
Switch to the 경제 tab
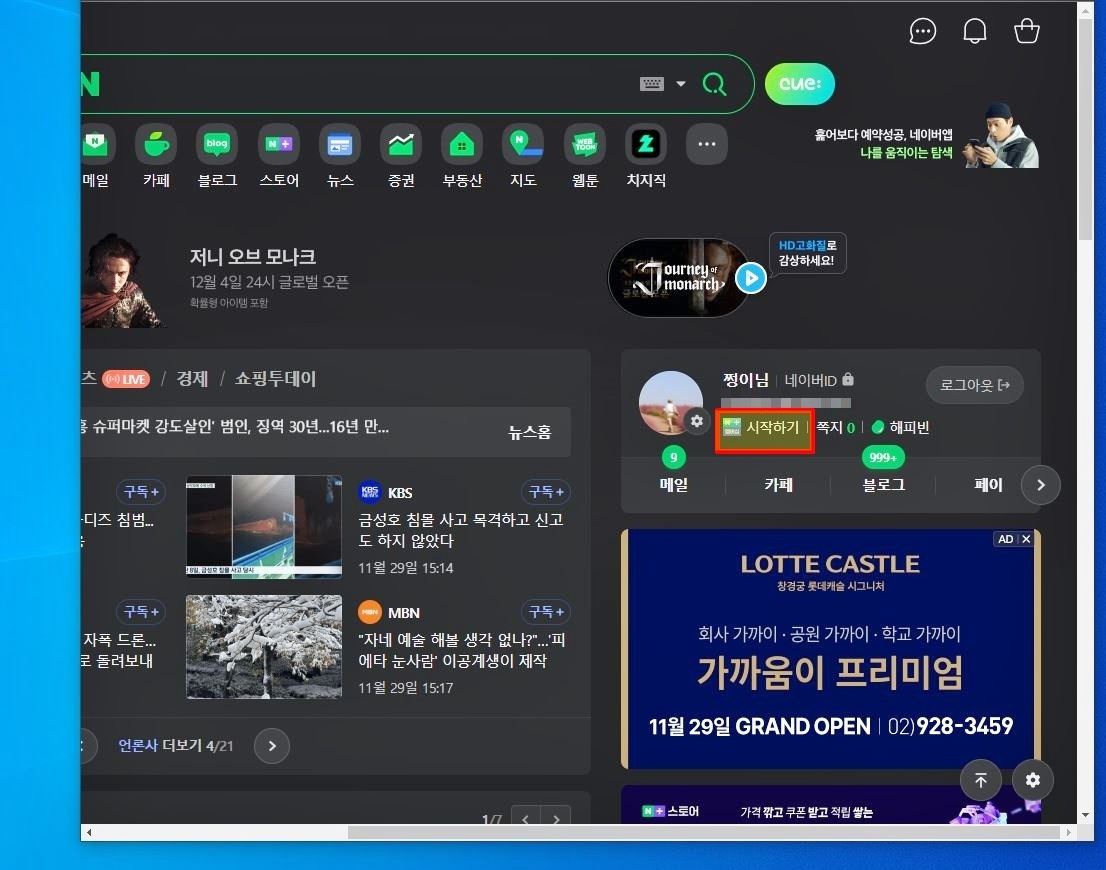(x=192, y=379)
